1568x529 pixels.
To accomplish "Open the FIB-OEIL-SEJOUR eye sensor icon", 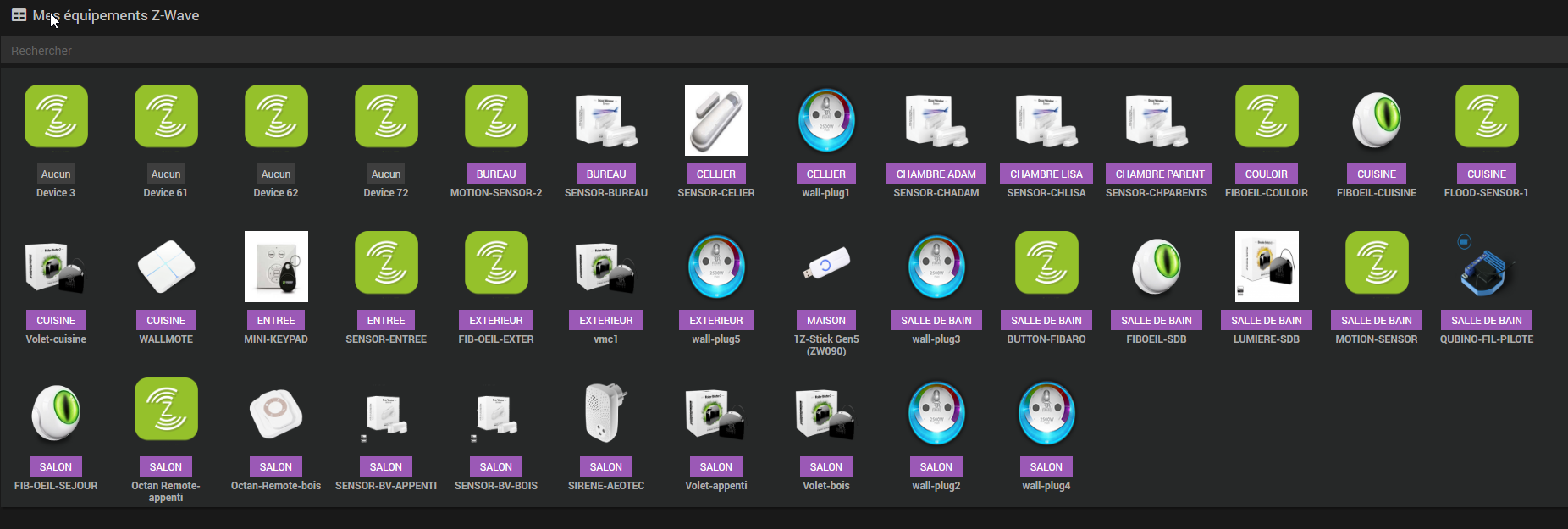I will [x=56, y=413].
